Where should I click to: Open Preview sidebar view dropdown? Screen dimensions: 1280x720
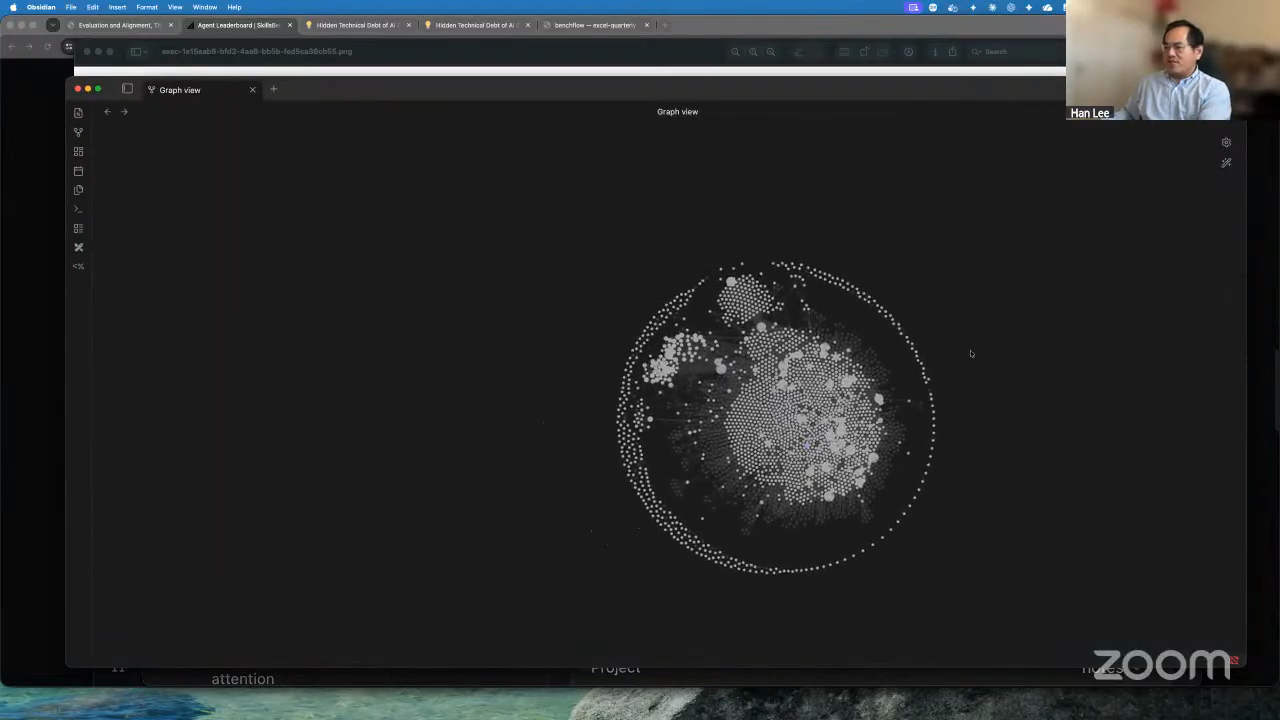coord(139,51)
